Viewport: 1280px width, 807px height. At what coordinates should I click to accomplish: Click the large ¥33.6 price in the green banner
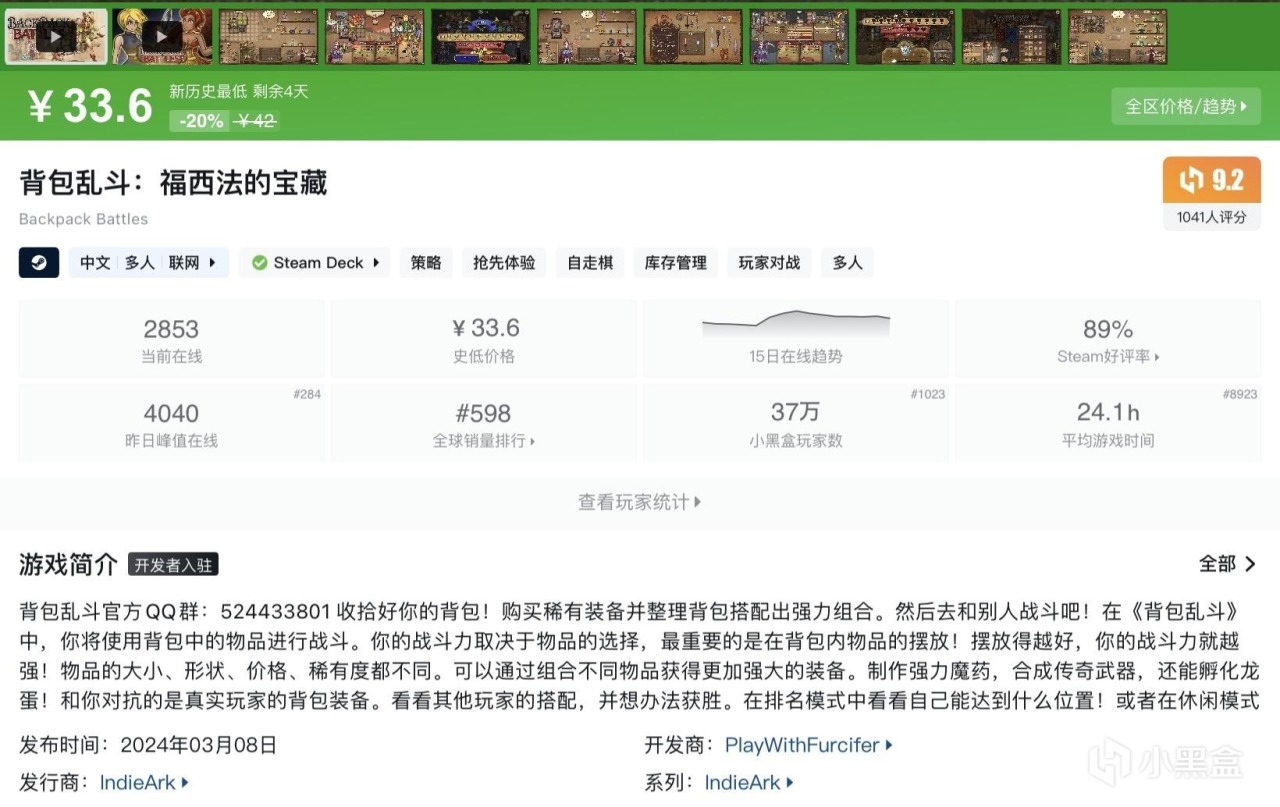pos(91,107)
